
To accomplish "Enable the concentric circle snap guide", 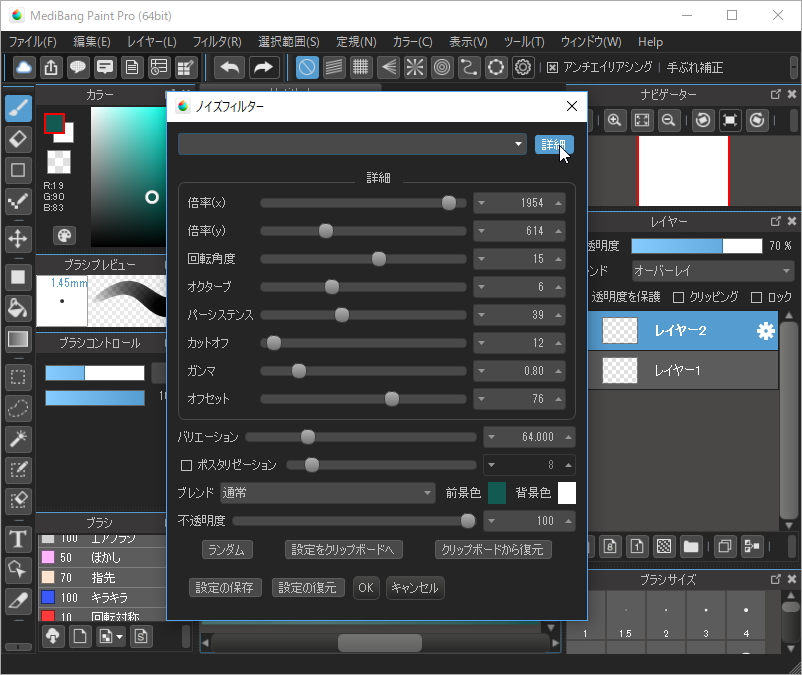I will [x=442, y=68].
